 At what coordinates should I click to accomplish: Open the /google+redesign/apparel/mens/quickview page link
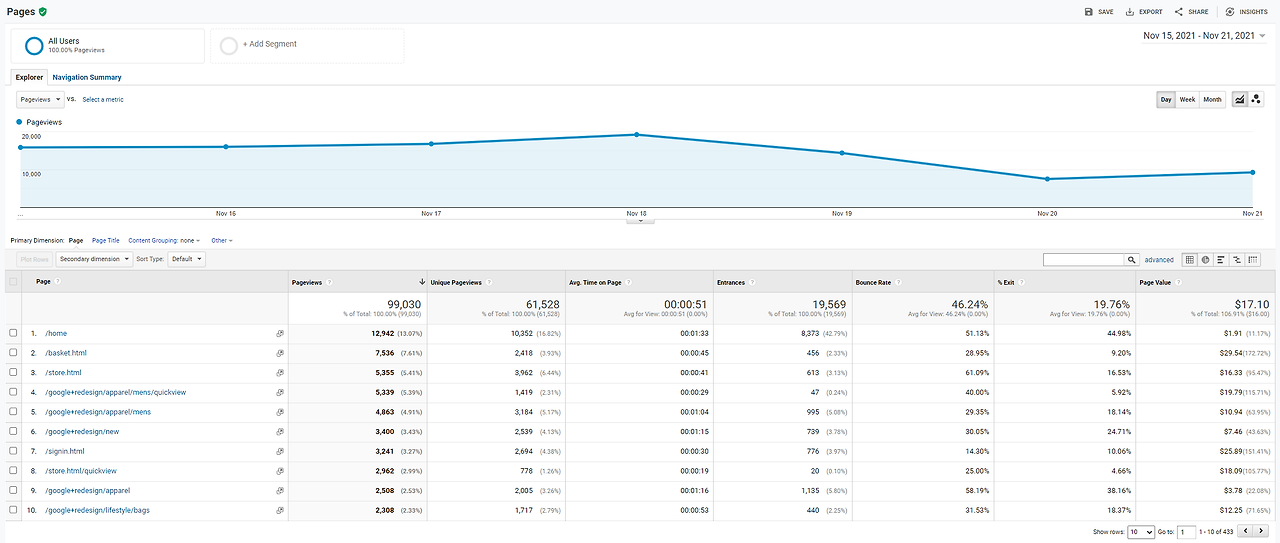116,392
